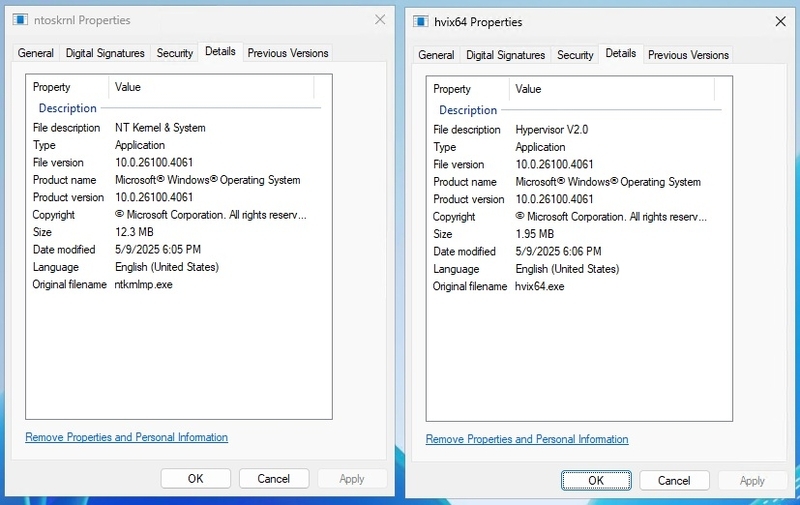The height and width of the screenshot is (505, 800).
Task: Select Details tab in ntoskrnl Properties
Action: pyautogui.click(x=220, y=52)
